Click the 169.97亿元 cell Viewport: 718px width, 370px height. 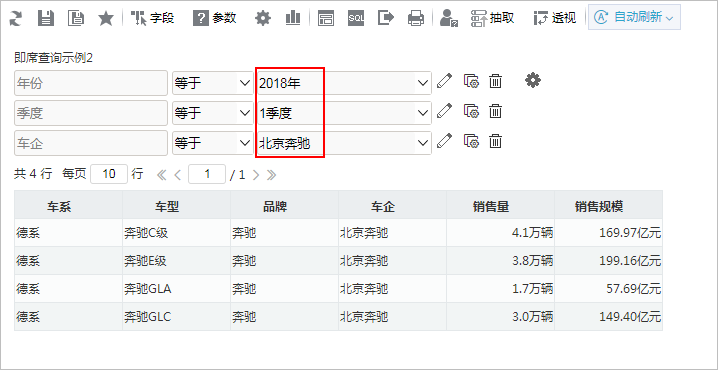(x=609, y=233)
